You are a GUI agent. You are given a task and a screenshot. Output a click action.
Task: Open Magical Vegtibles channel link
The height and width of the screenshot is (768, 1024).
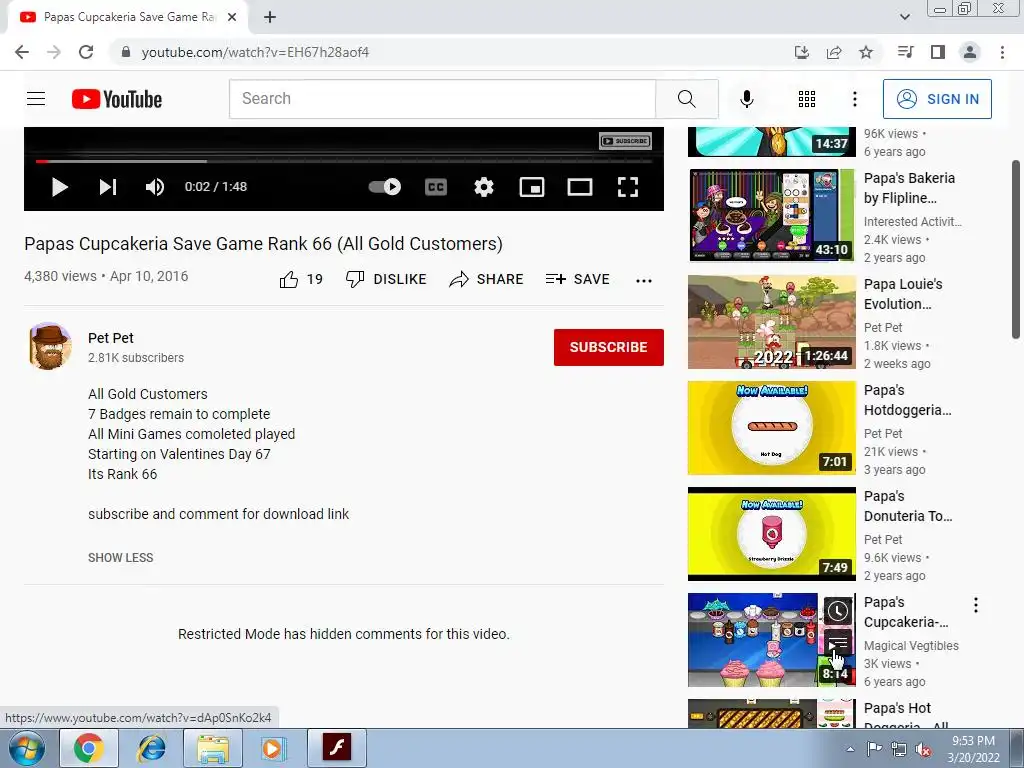(912, 646)
